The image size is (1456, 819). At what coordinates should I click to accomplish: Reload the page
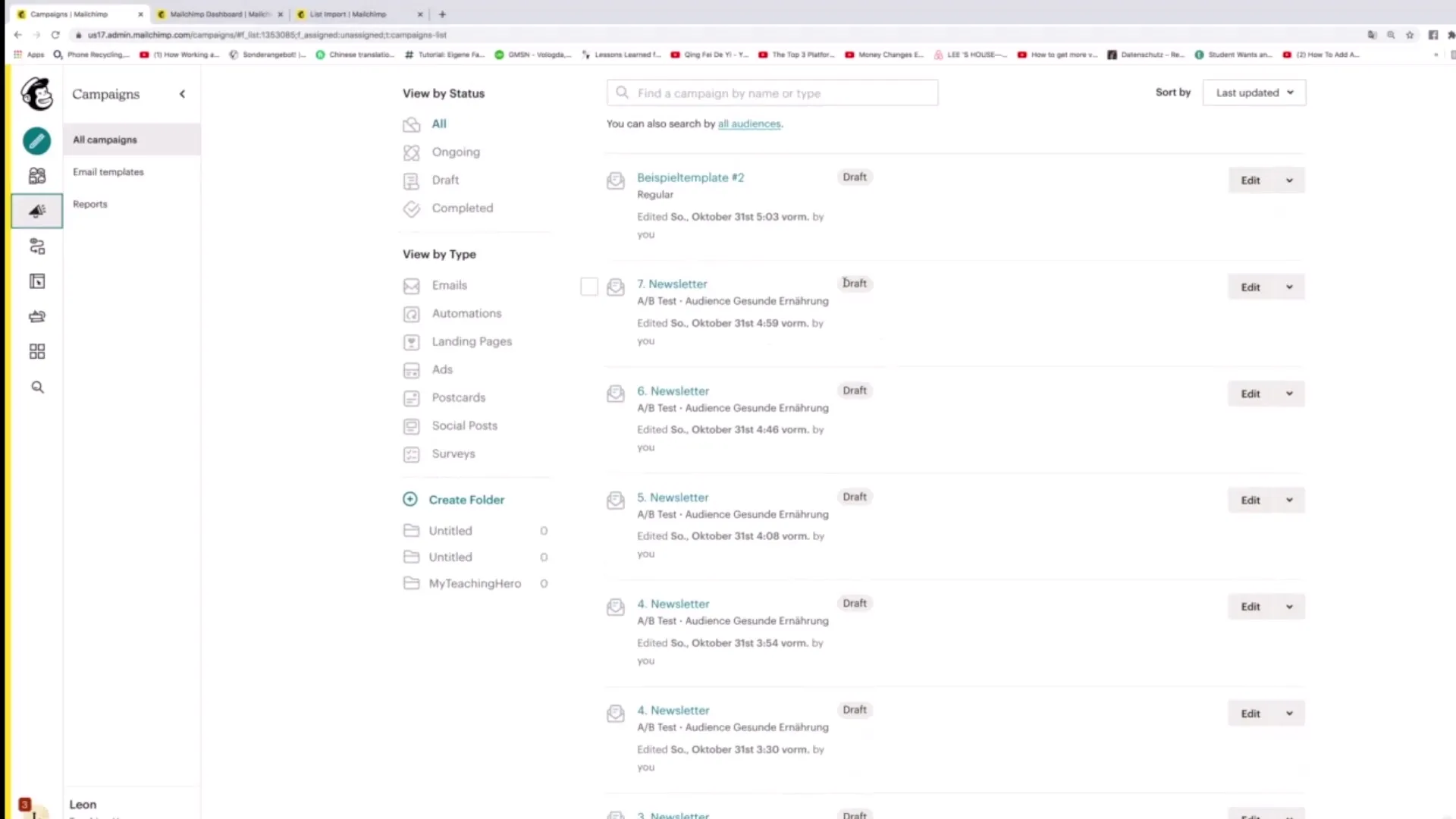(55, 35)
